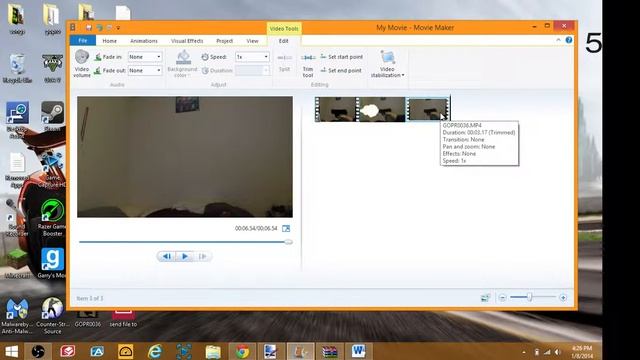Open File Explorer from taskbar
The width and height of the screenshot is (640, 360).
(213, 351)
